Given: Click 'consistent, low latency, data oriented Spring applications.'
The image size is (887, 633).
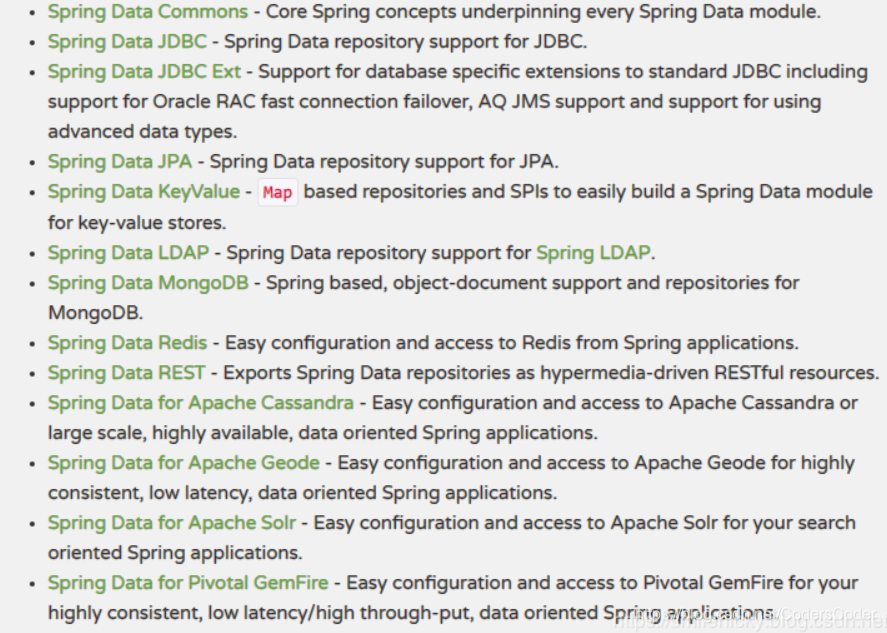Looking at the screenshot, I should pyautogui.click(x=303, y=493).
